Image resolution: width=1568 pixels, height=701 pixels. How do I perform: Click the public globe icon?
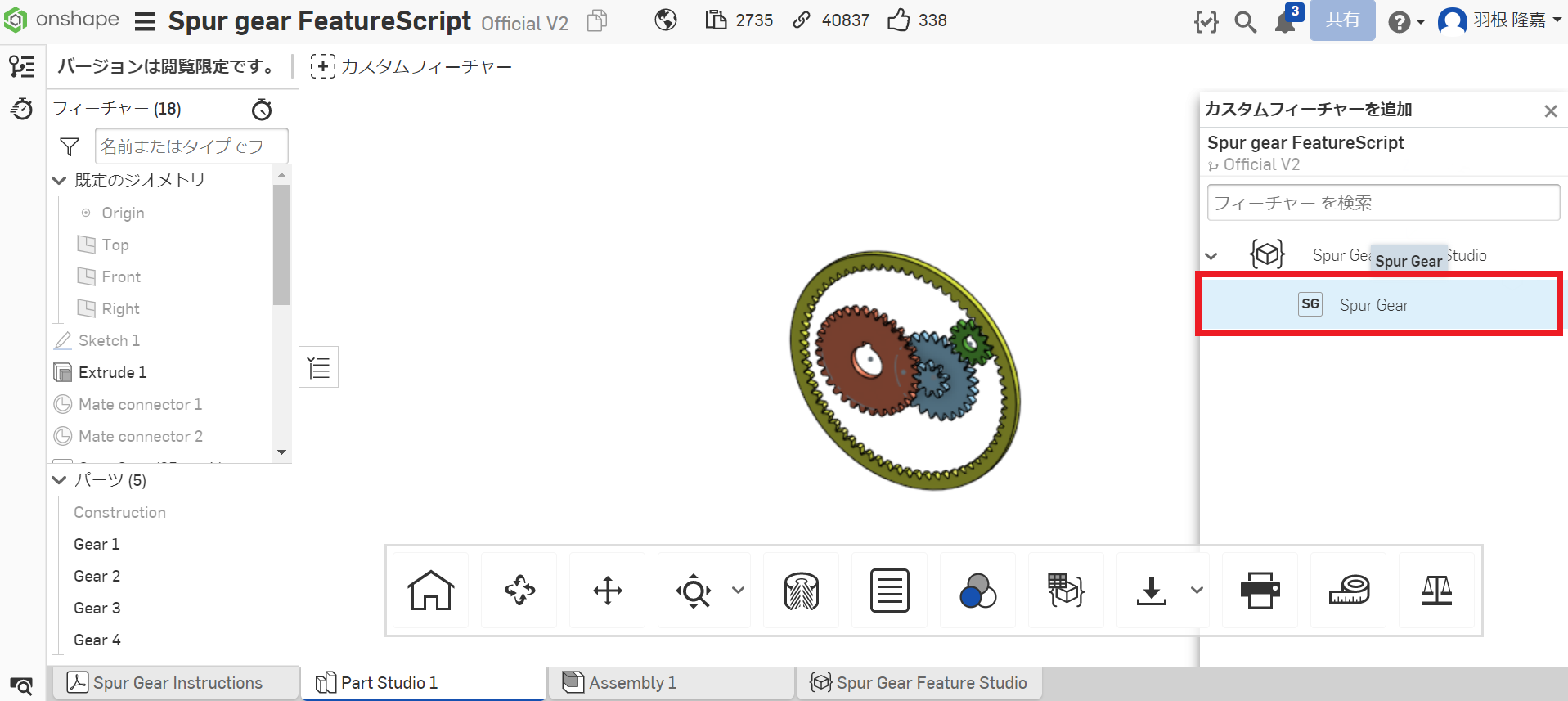pos(666,20)
